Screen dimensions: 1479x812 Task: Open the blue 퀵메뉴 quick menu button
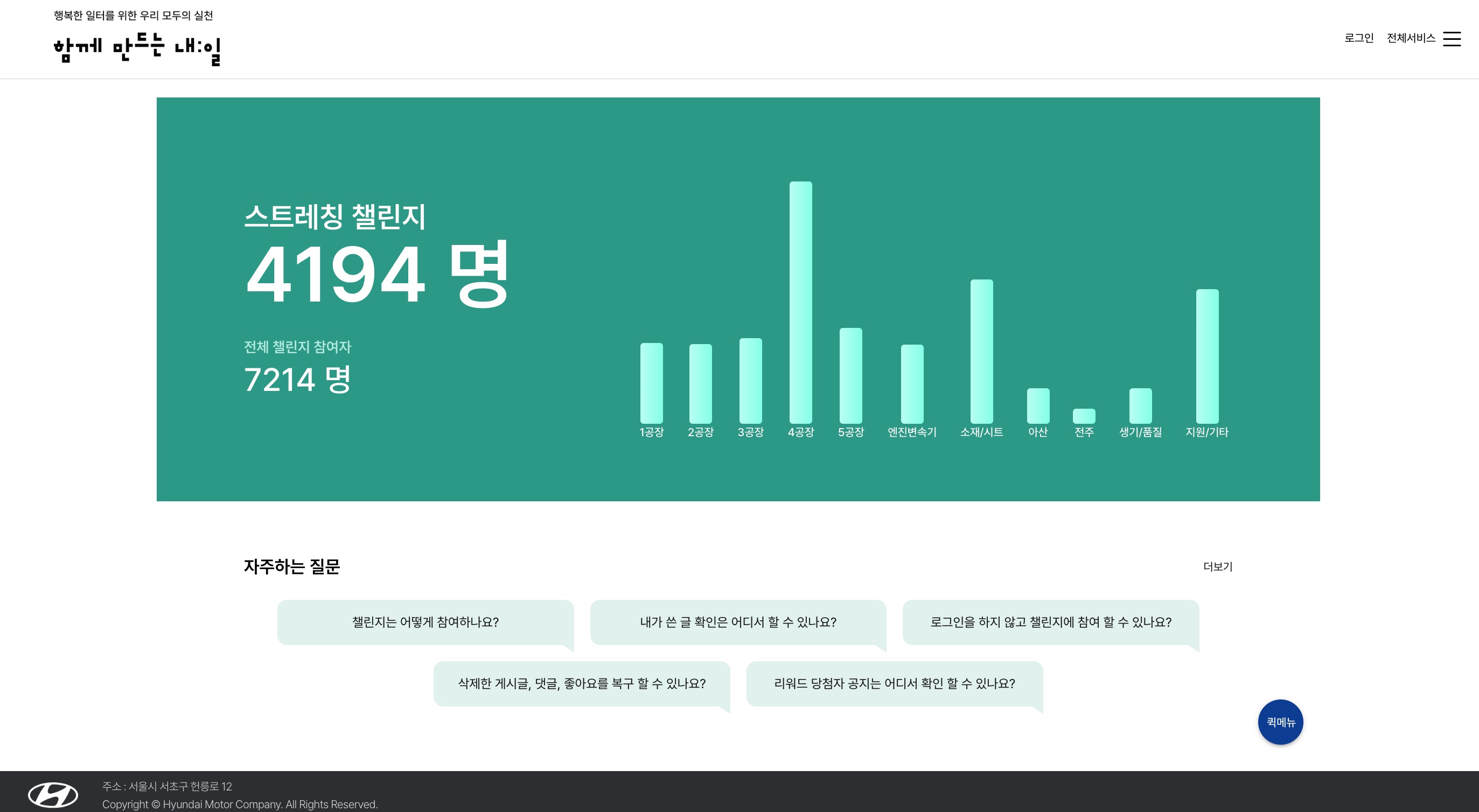pyautogui.click(x=1280, y=722)
